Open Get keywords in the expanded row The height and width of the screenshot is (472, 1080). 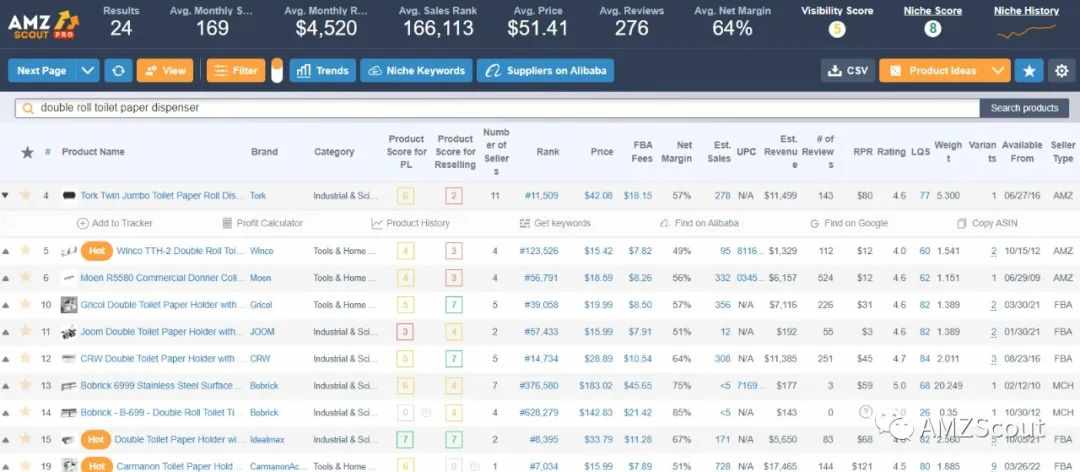coord(554,223)
